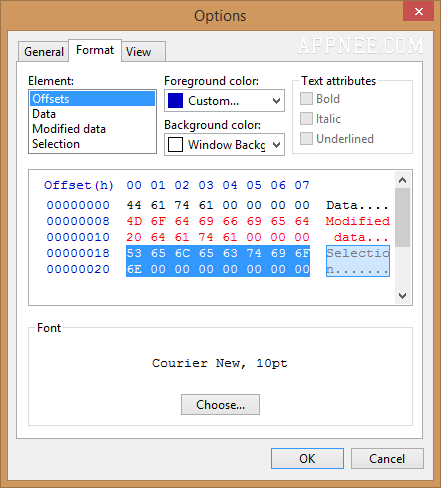Click offset 00000020 in preview
Screen dimensions: 441x488
pyautogui.click(x=78, y=269)
